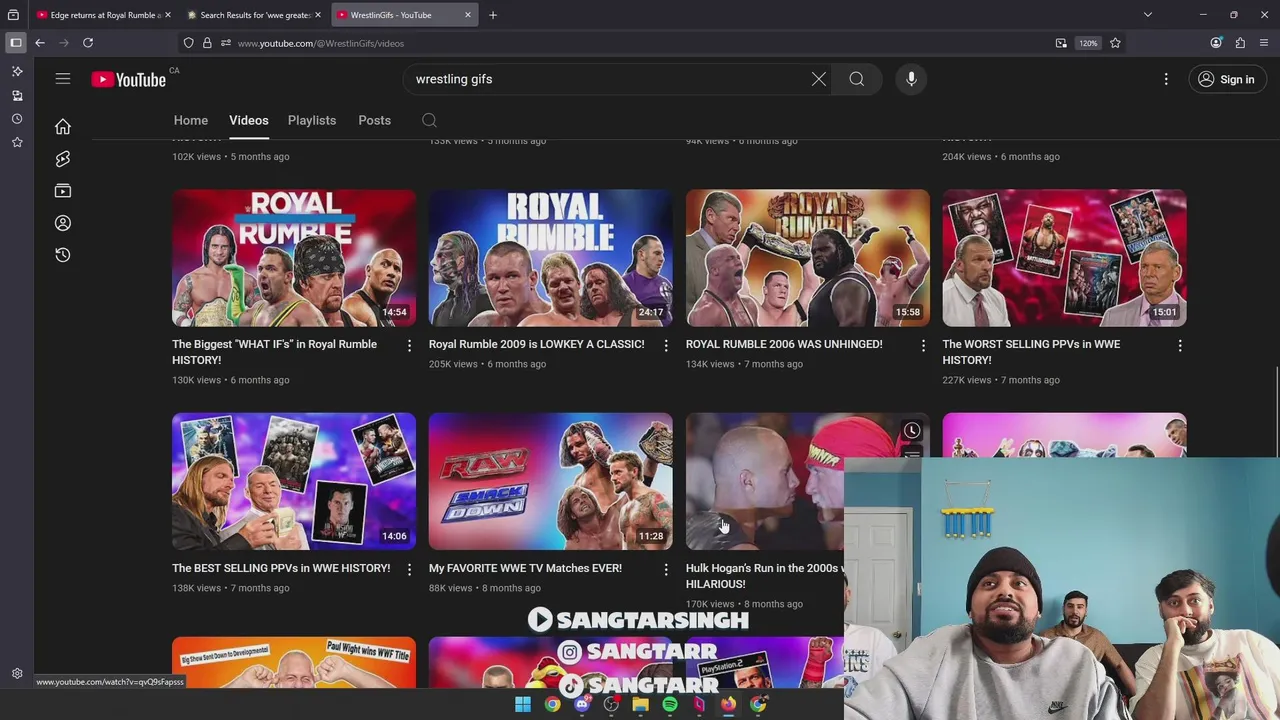Open options menu for BEST SELLING PPVs video

409,569
